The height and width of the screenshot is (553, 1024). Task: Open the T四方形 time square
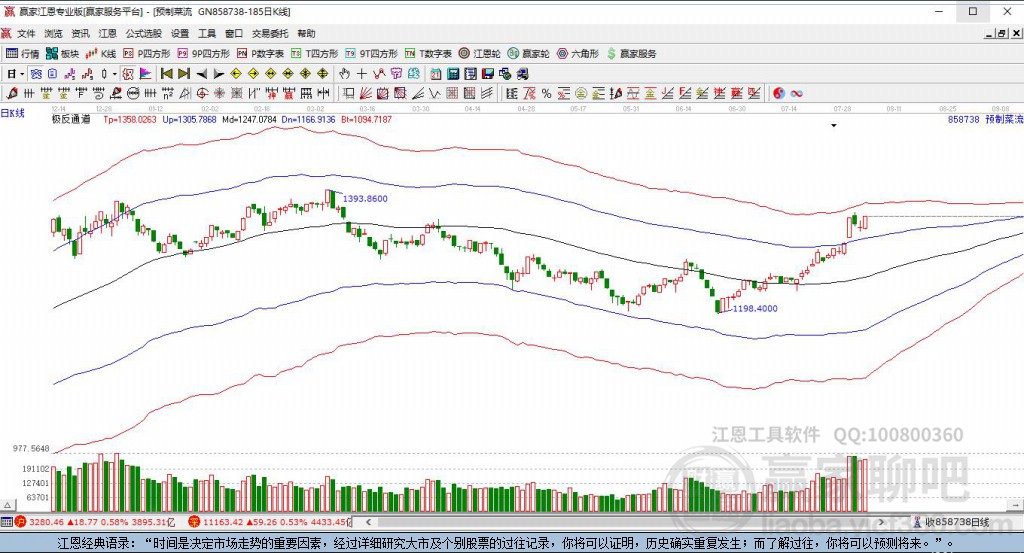[314, 54]
